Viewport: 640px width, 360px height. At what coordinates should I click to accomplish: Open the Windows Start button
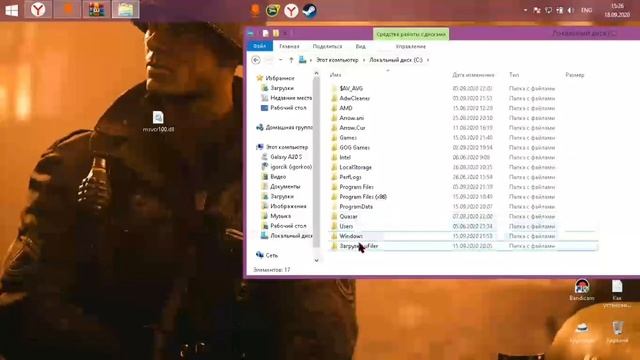(11, 10)
